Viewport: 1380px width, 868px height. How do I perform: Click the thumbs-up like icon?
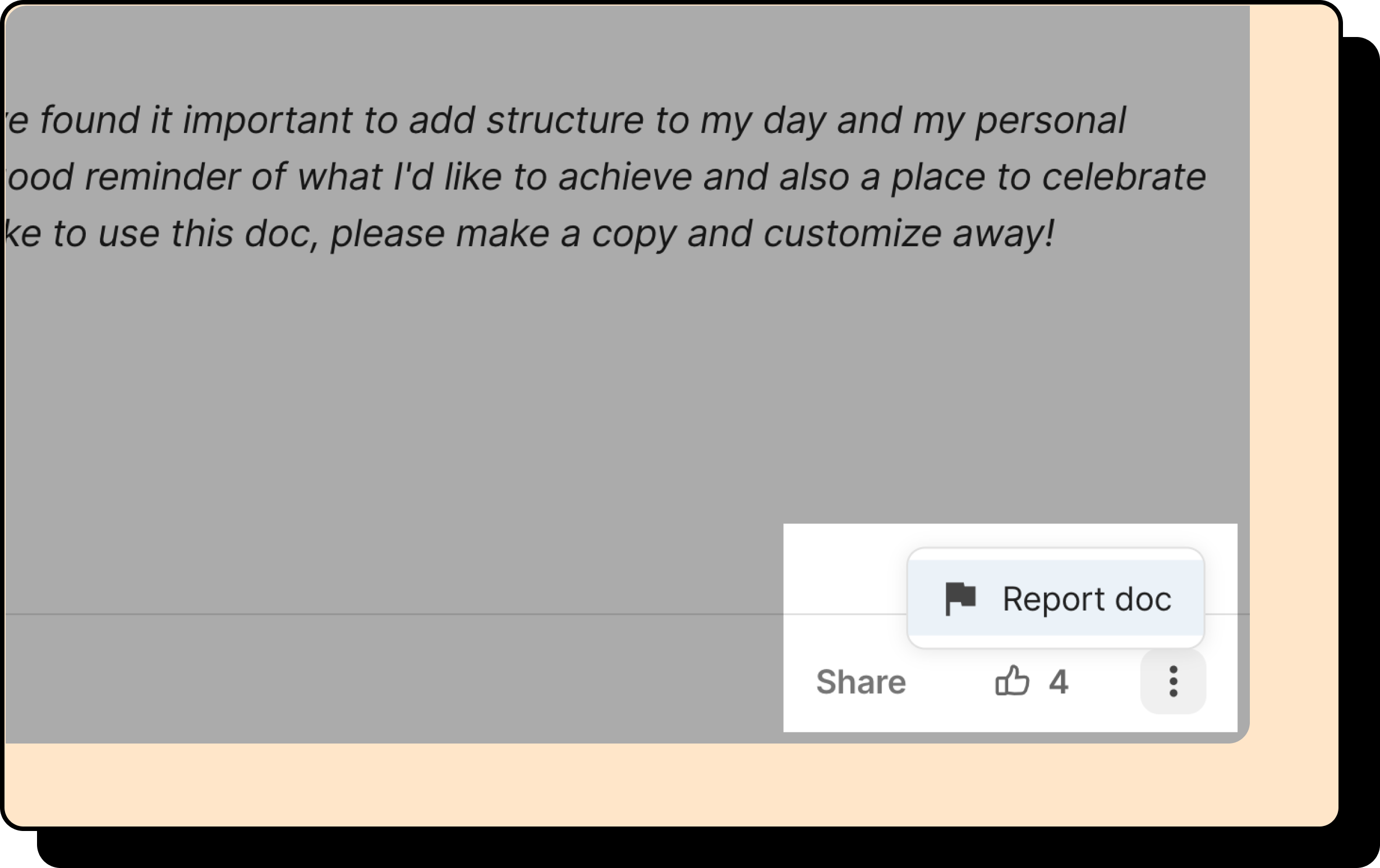(1012, 681)
